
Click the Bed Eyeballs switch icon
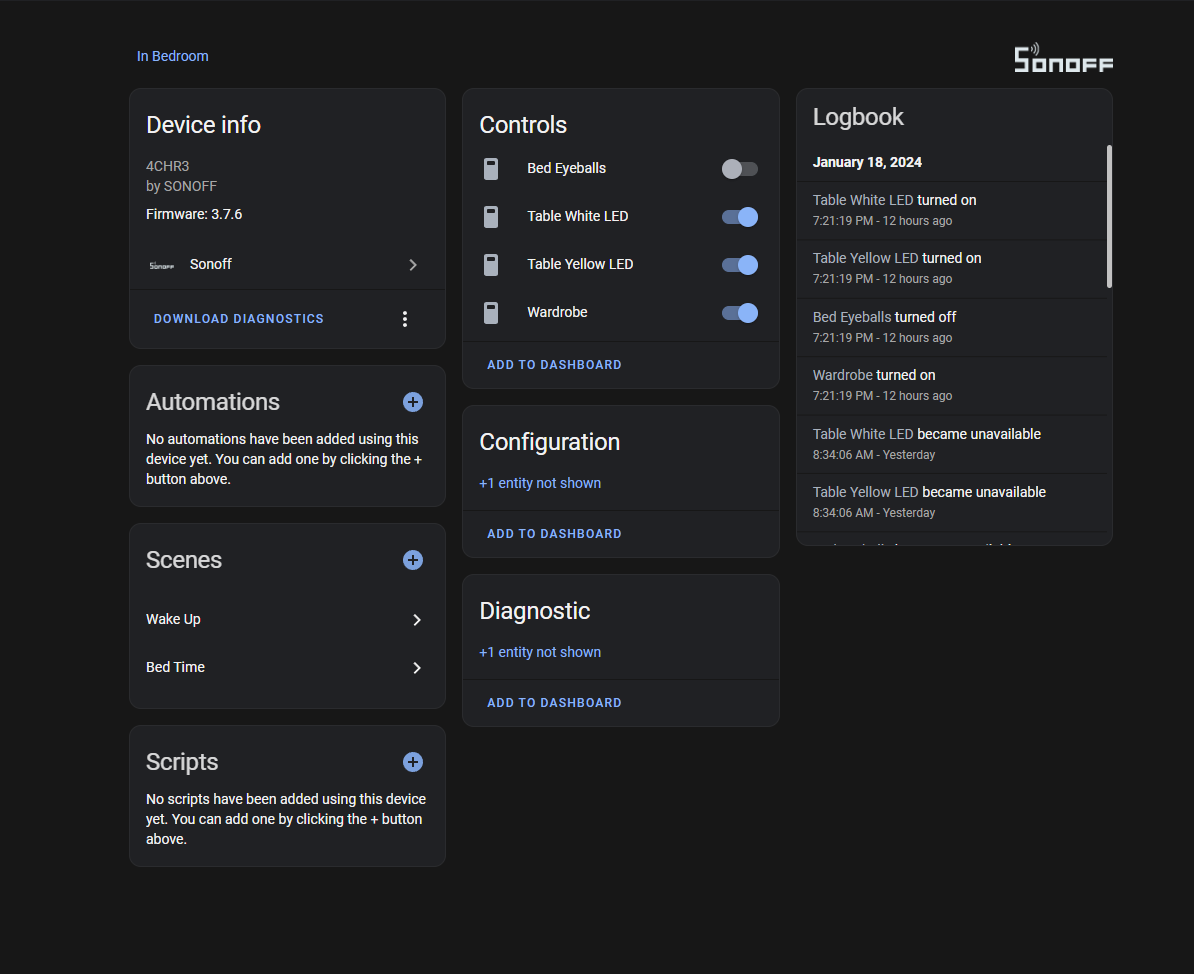pyautogui.click(x=491, y=169)
